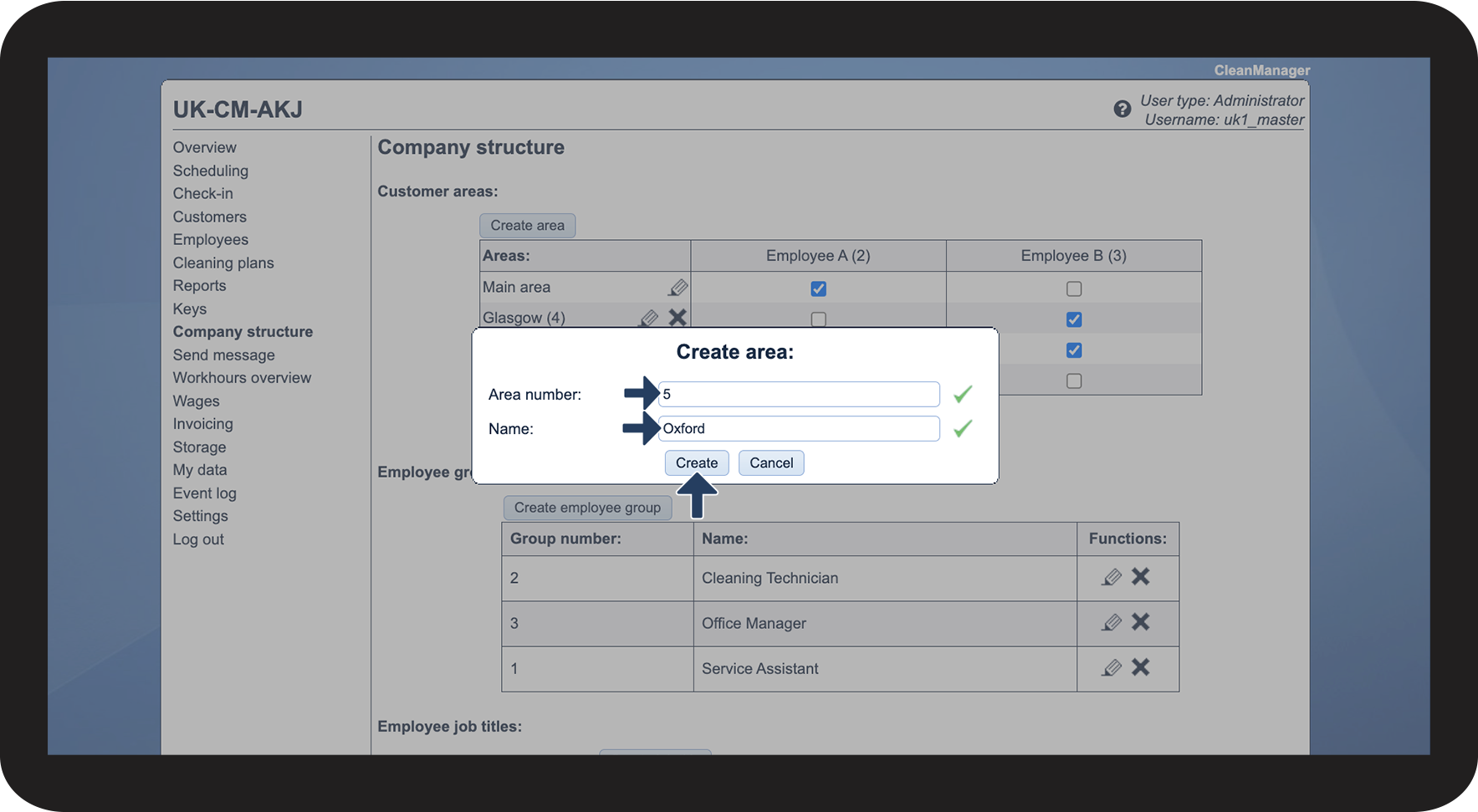Viewport: 1478px width, 812px height.
Task: Toggle Employee B checkbox right of Create area title
Action: tap(1074, 350)
